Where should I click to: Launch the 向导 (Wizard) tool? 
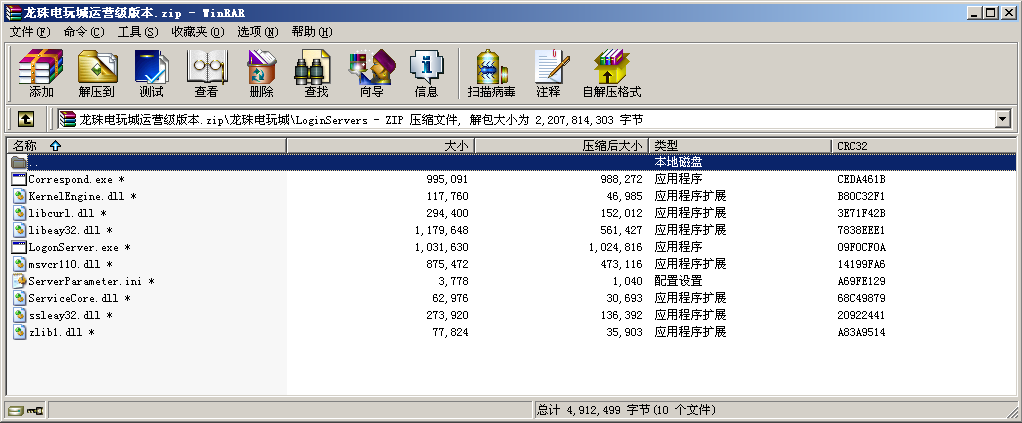(371, 74)
